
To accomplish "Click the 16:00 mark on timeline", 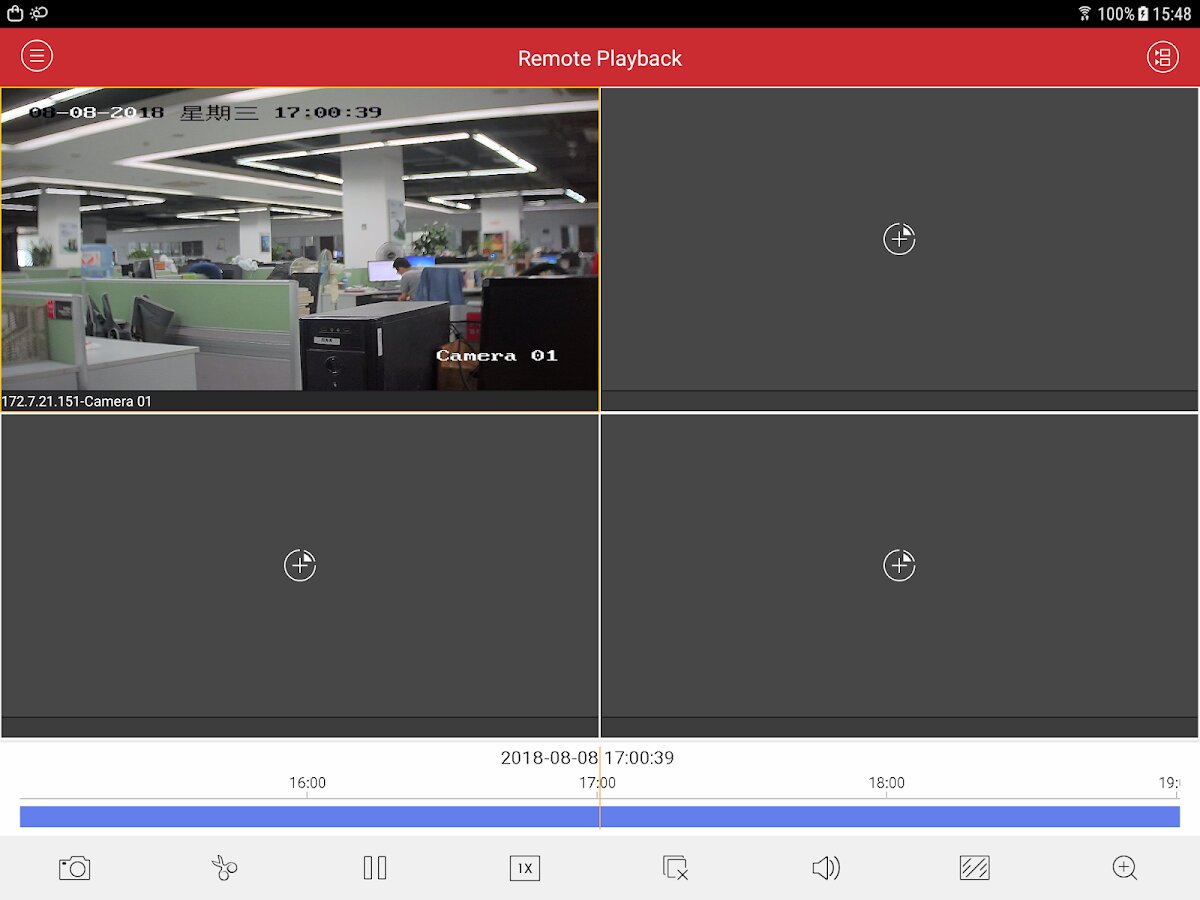I will tap(307, 783).
